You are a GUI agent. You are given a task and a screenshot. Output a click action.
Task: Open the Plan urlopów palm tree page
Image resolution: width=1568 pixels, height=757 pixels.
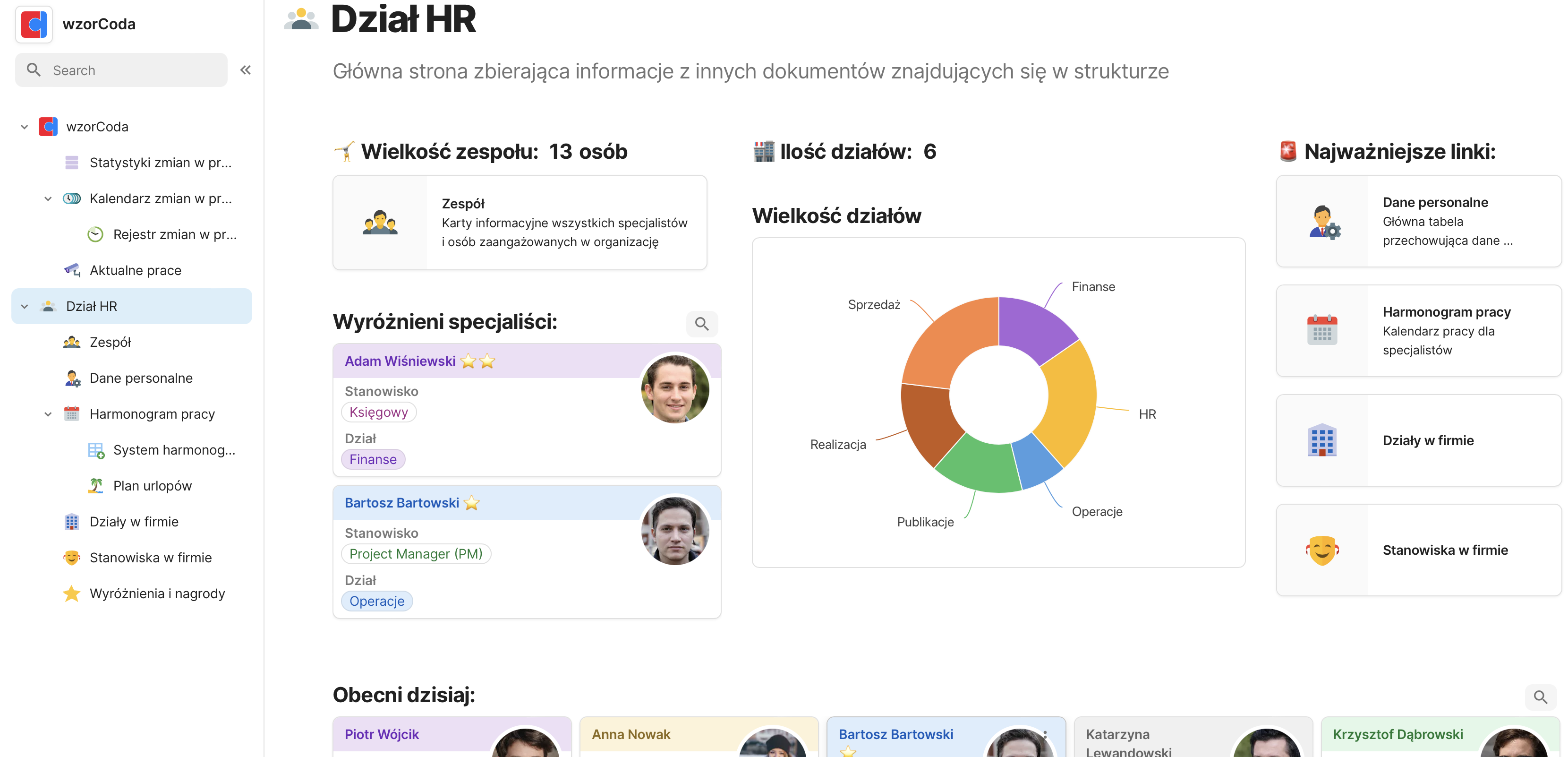tap(152, 485)
